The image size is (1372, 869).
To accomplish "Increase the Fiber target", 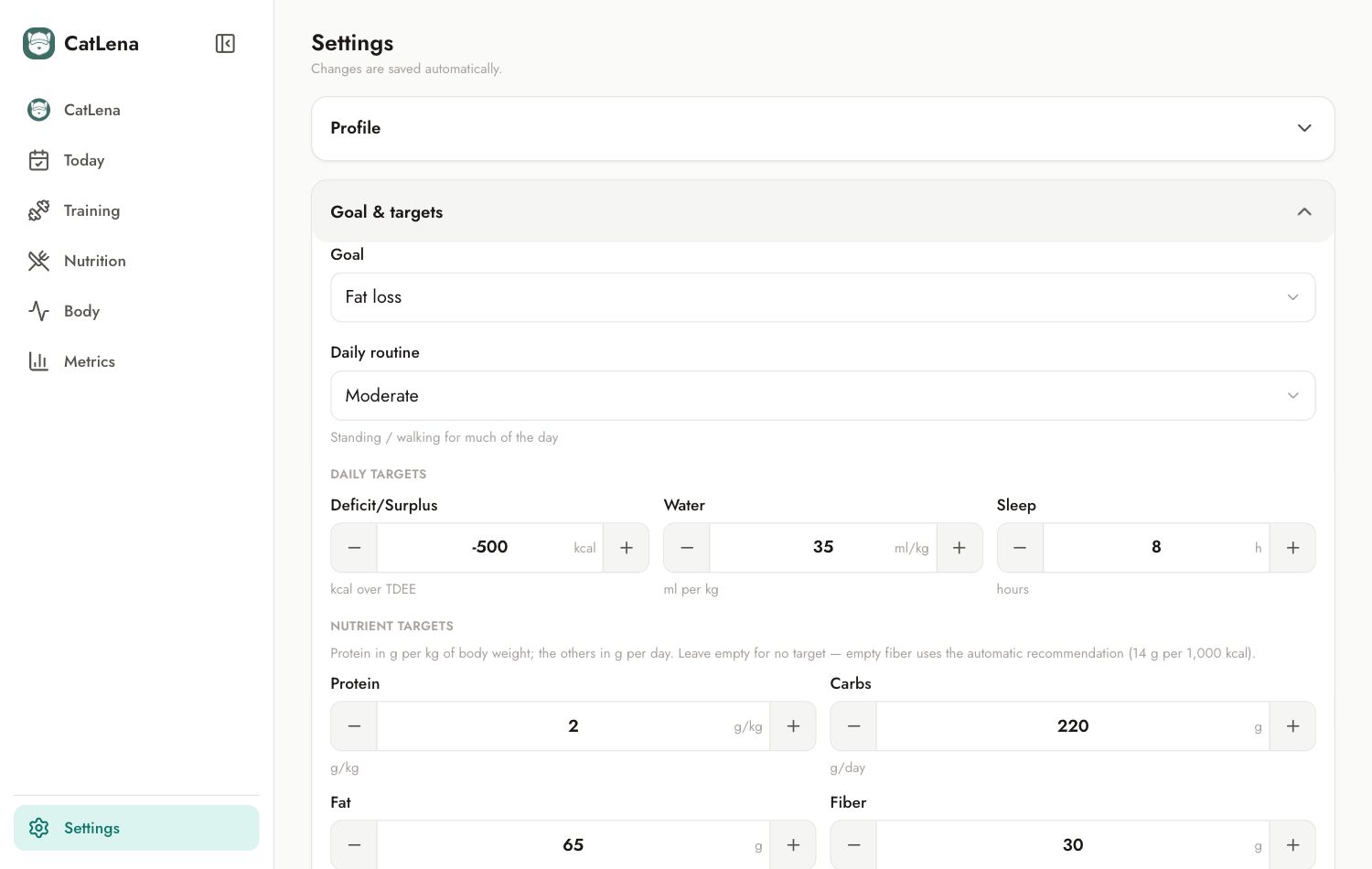I will click(1292, 845).
